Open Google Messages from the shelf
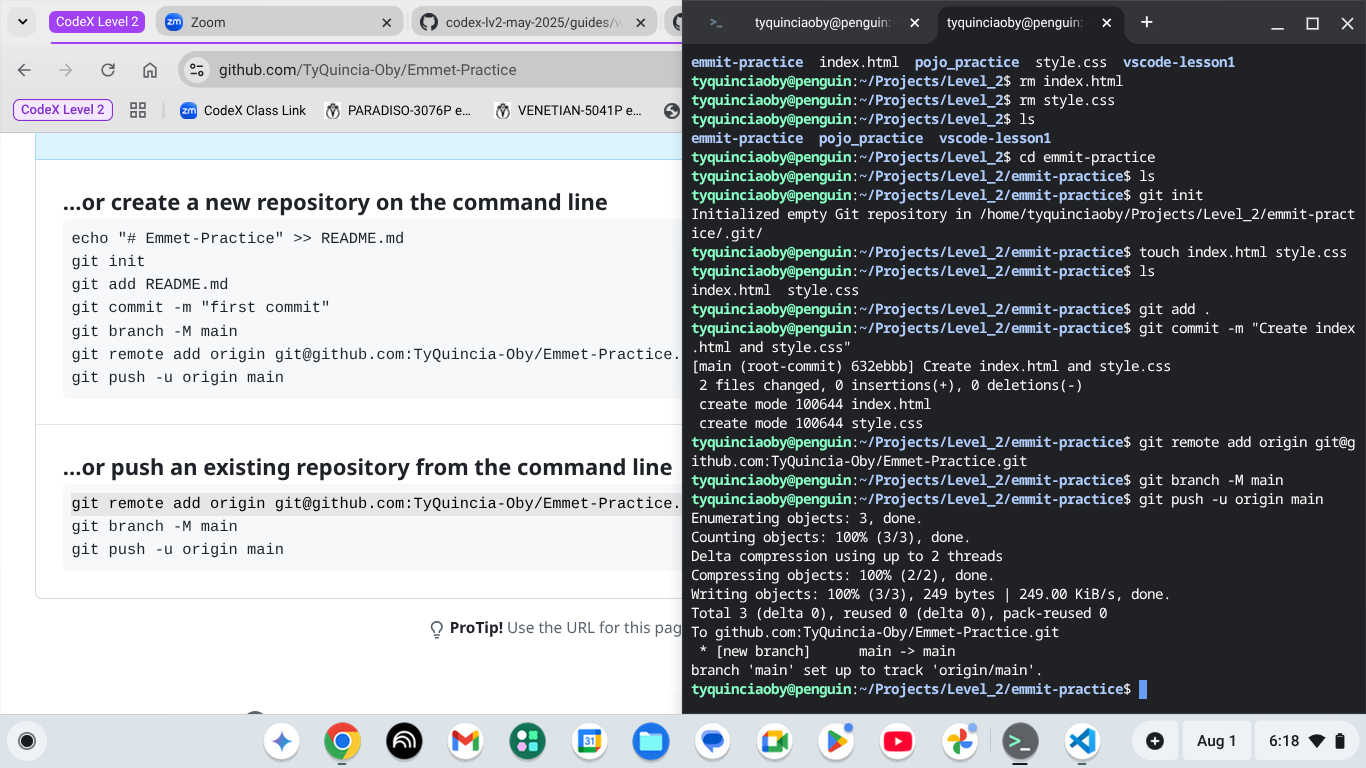This screenshot has width=1366, height=768. pos(713,741)
